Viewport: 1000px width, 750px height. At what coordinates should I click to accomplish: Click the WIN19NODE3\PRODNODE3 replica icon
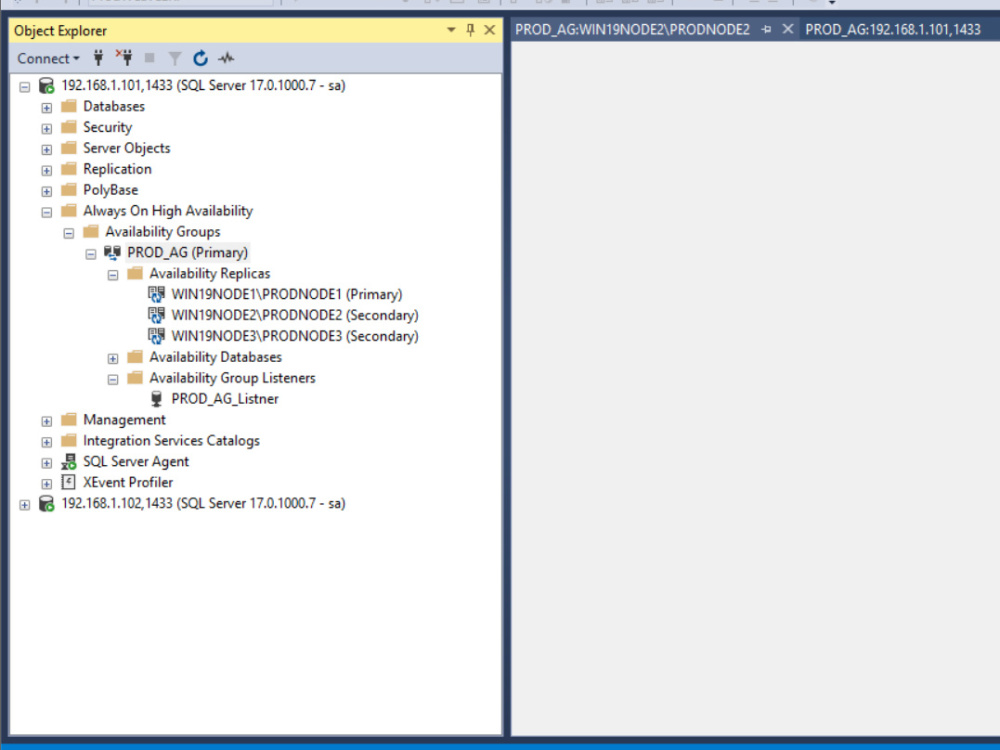point(156,336)
